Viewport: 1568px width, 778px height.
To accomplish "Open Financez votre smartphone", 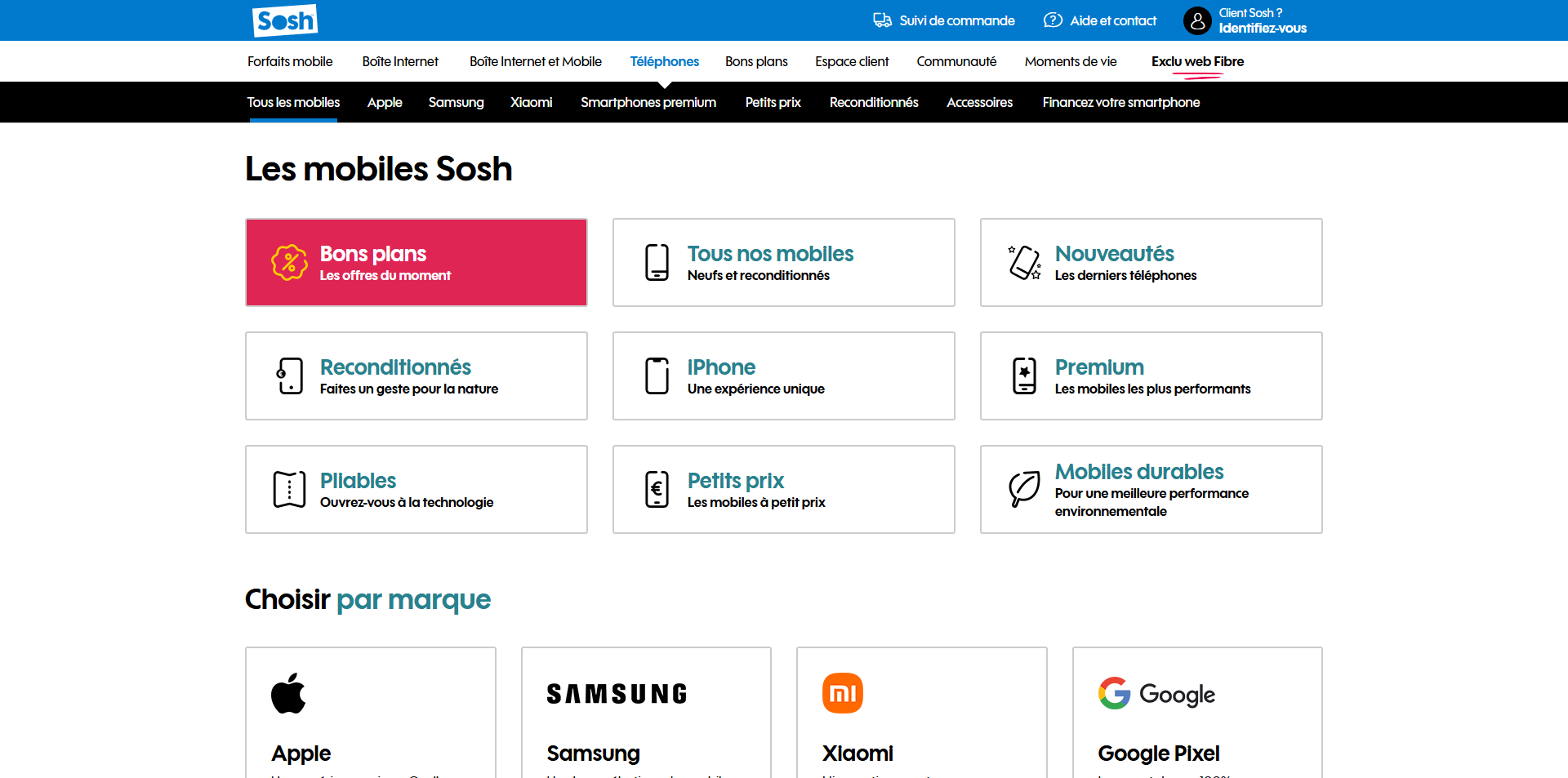I will click(1120, 102).
